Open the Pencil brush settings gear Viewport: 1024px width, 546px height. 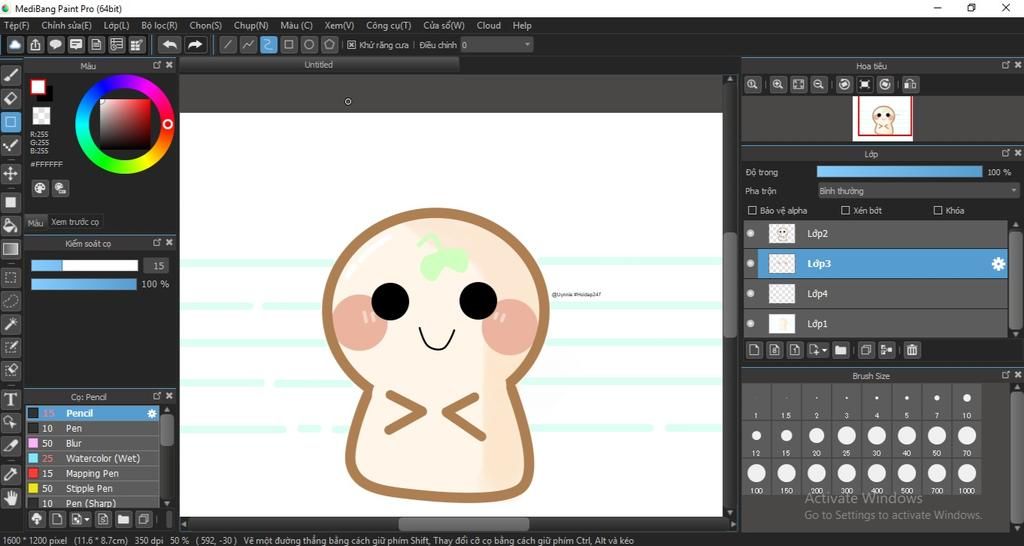pyautogui.click(x=152, y=413)
